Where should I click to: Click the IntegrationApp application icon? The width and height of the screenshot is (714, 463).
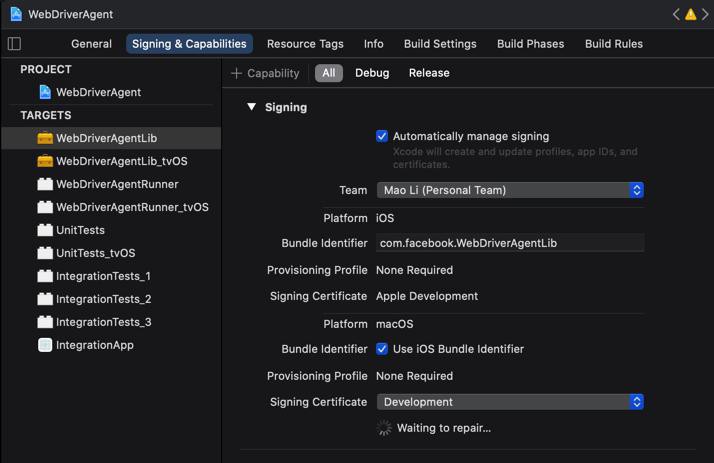point(45,345)
